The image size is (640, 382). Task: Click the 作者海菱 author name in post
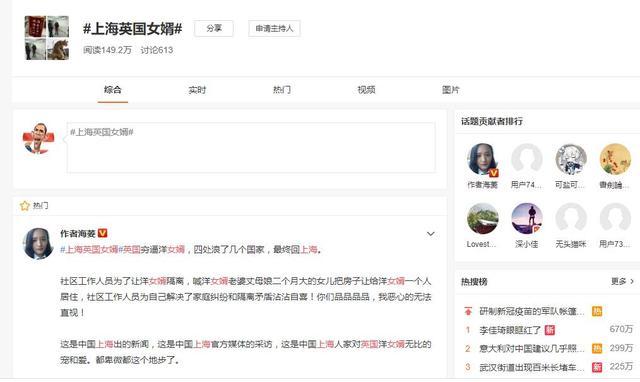click(78, 233)
